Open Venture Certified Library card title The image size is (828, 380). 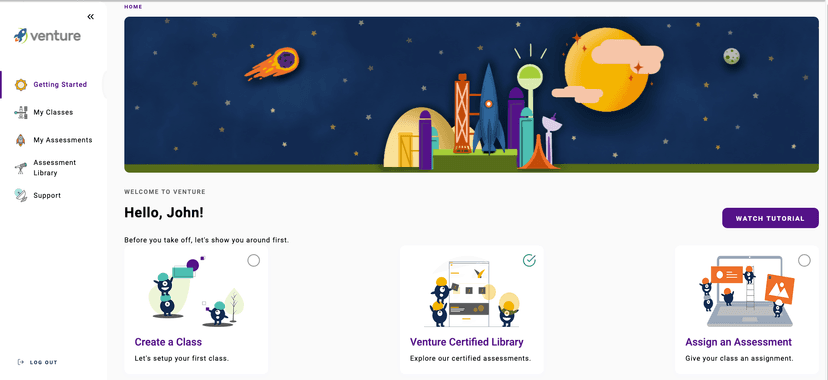coord(466,342)
